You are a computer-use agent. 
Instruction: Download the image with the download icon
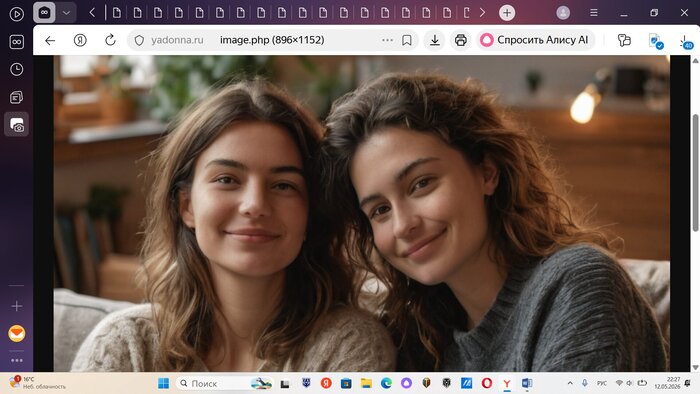434,40
